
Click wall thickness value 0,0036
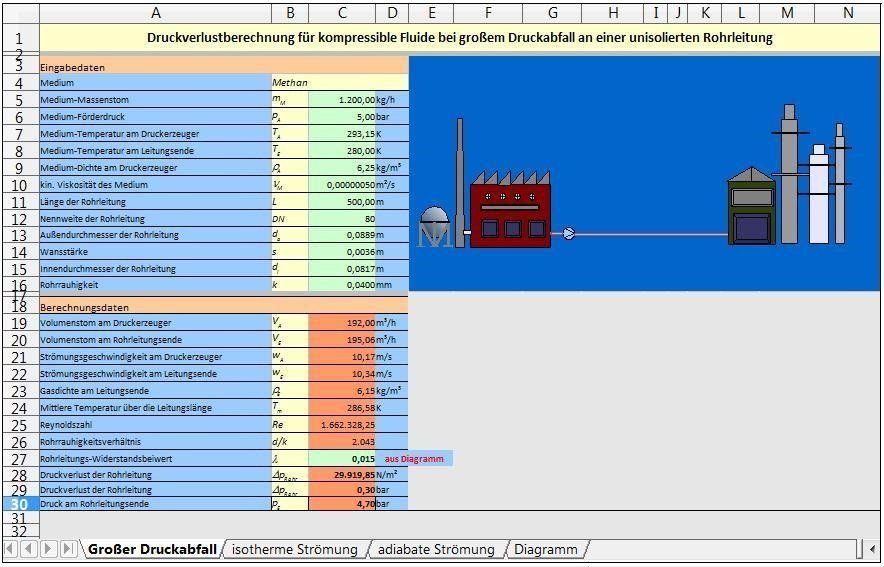(x=342, y=252)
